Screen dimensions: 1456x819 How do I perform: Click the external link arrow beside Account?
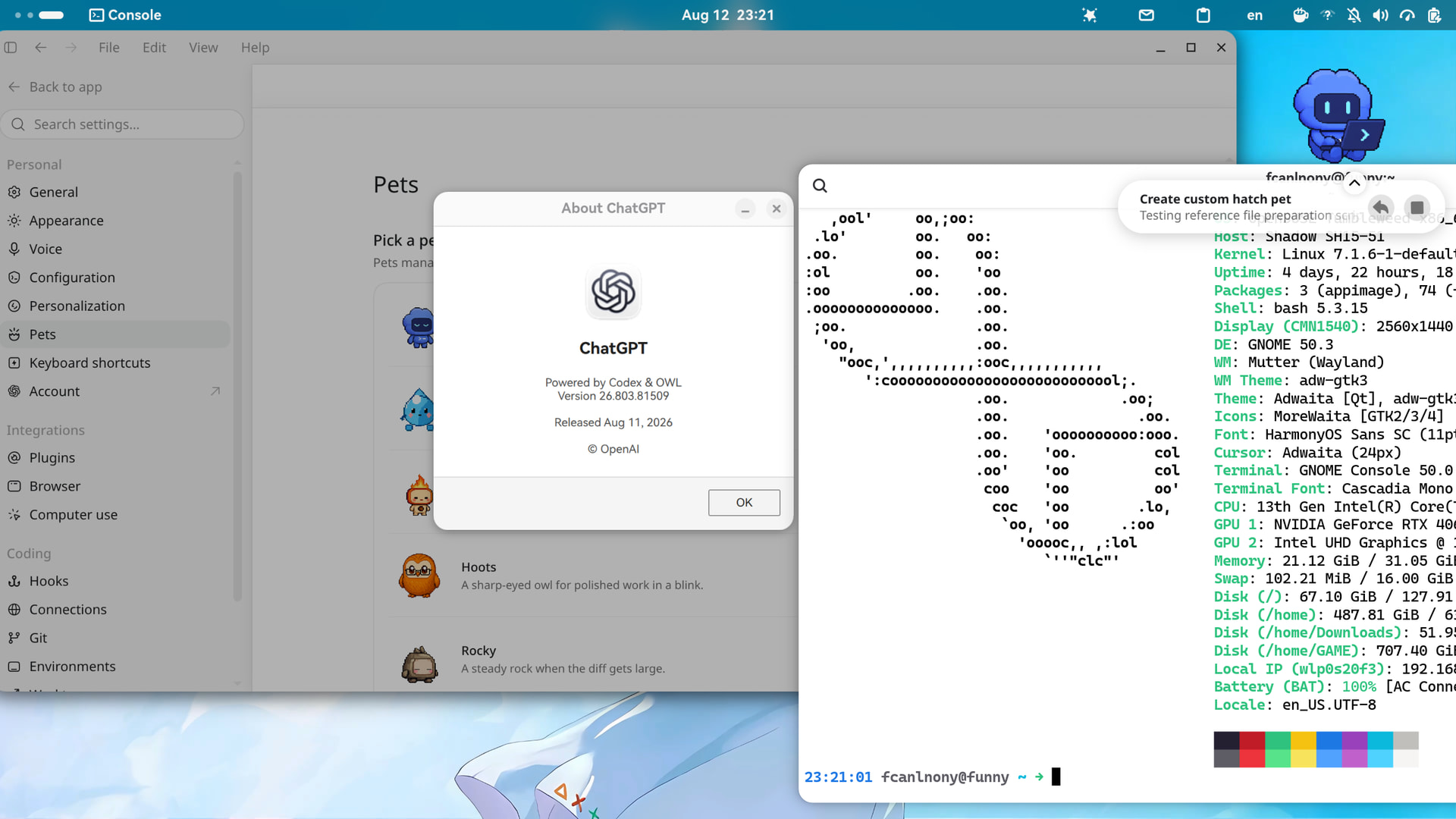[215, 391]
